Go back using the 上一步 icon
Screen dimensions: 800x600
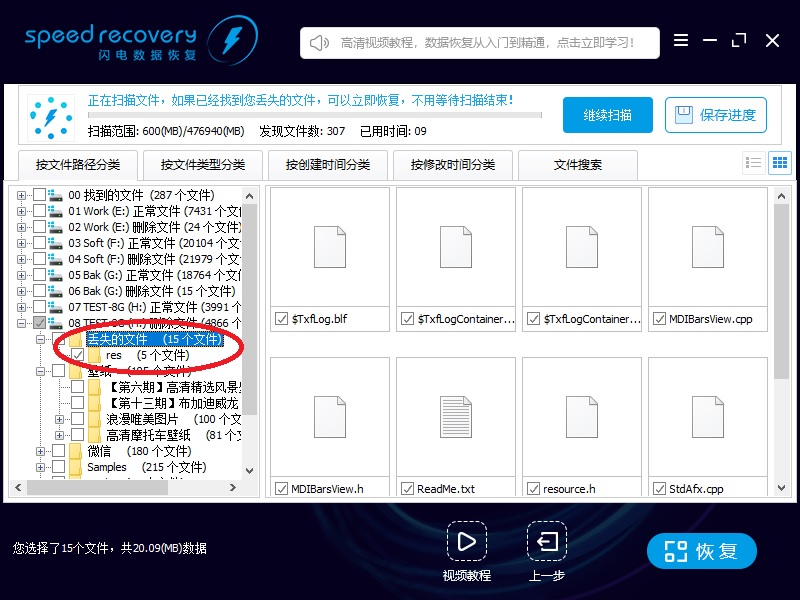546,542
